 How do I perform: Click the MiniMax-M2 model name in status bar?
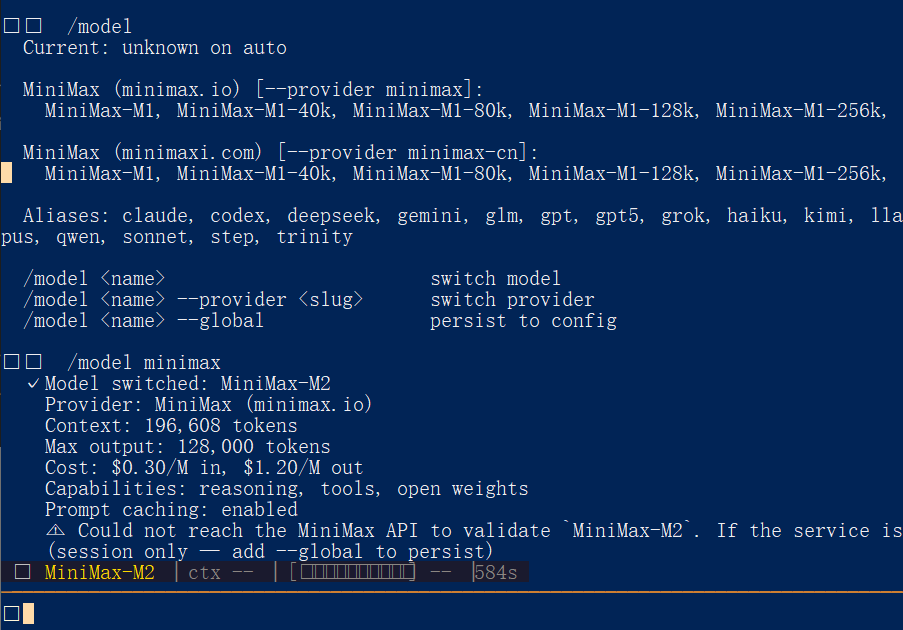[100, 573]
